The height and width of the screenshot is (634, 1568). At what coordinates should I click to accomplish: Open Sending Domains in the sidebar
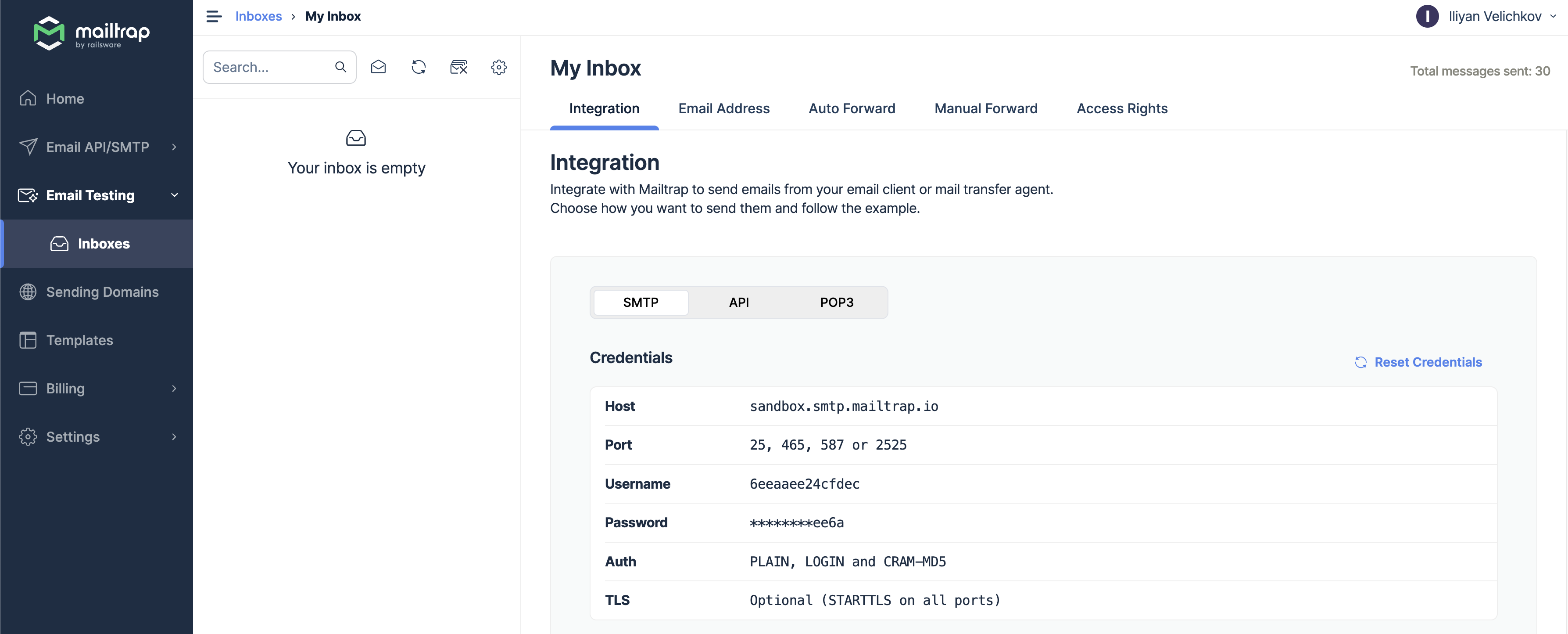[x=96, y=292]
